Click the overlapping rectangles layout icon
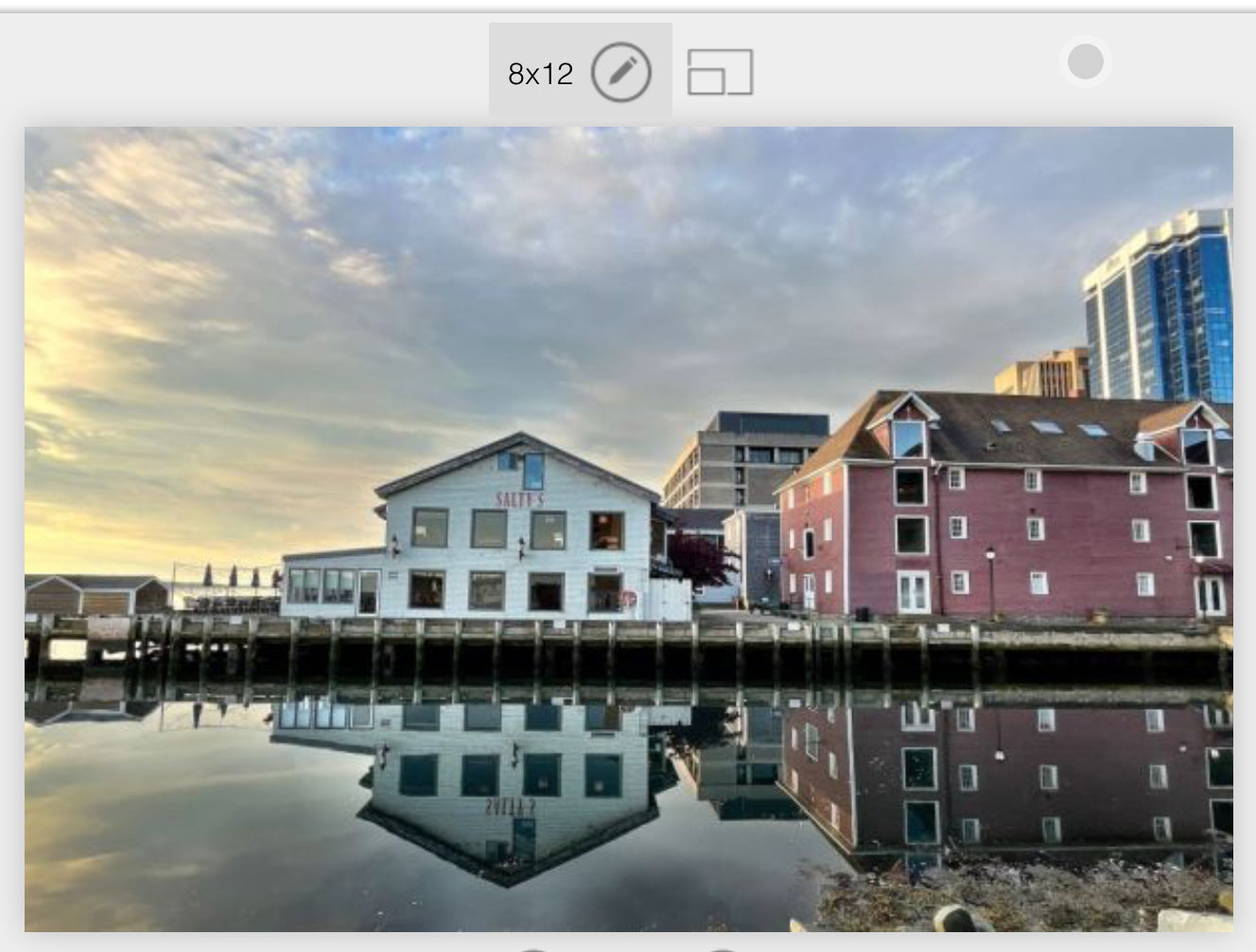The width and height of the screenshot is (1256, 952). [x=720, y=72]
